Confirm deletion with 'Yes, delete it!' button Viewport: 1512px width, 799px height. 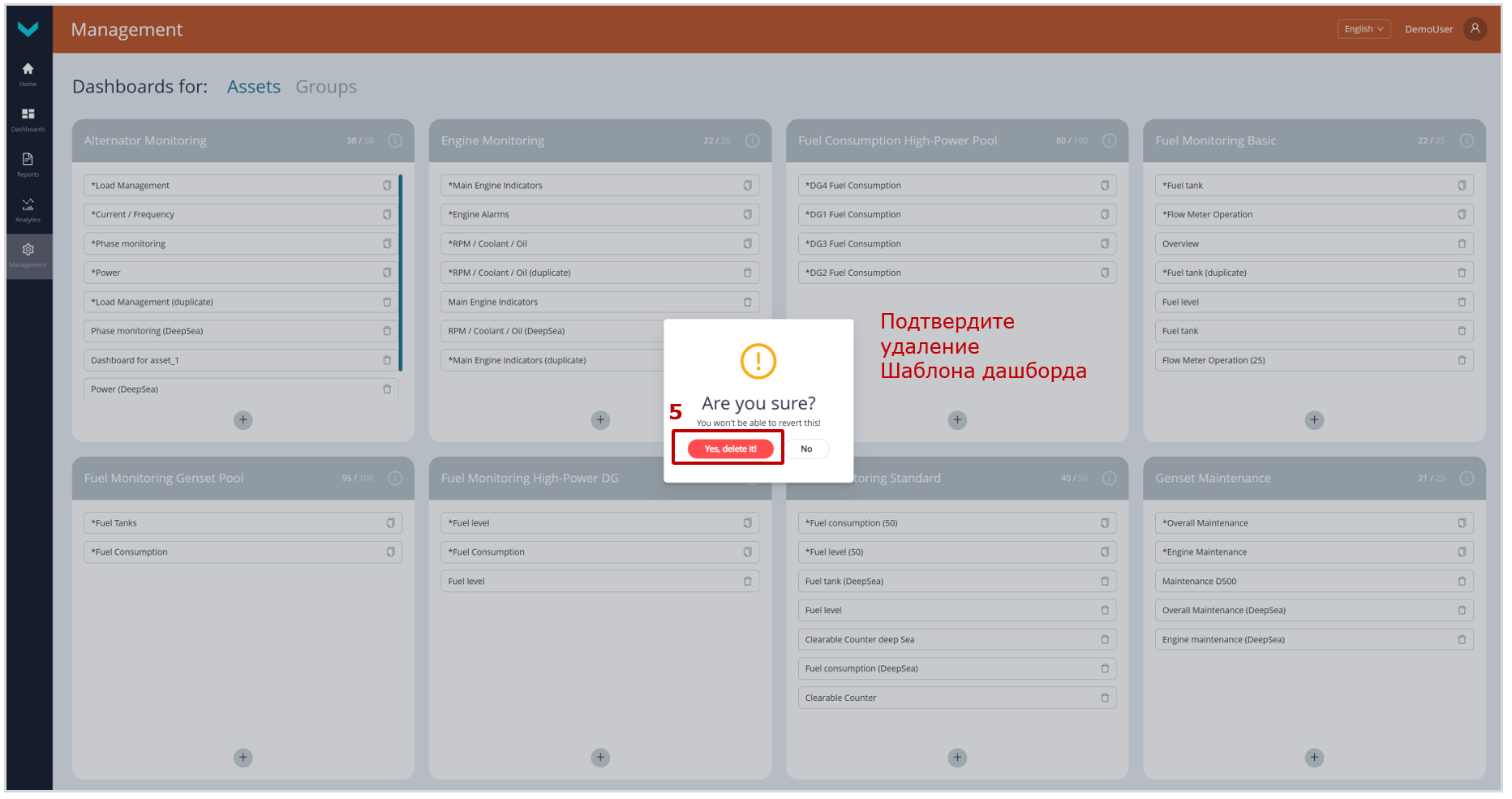coord(730,449)
